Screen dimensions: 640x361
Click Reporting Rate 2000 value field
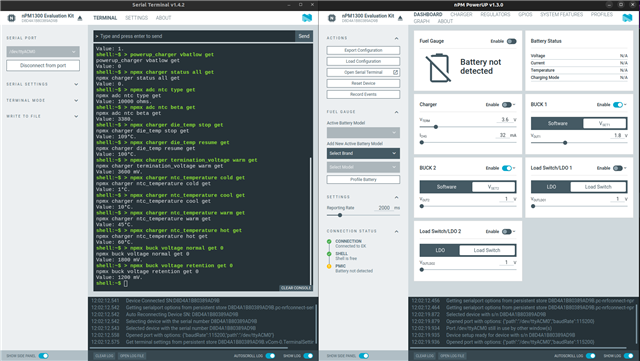[x=383, y=208]
